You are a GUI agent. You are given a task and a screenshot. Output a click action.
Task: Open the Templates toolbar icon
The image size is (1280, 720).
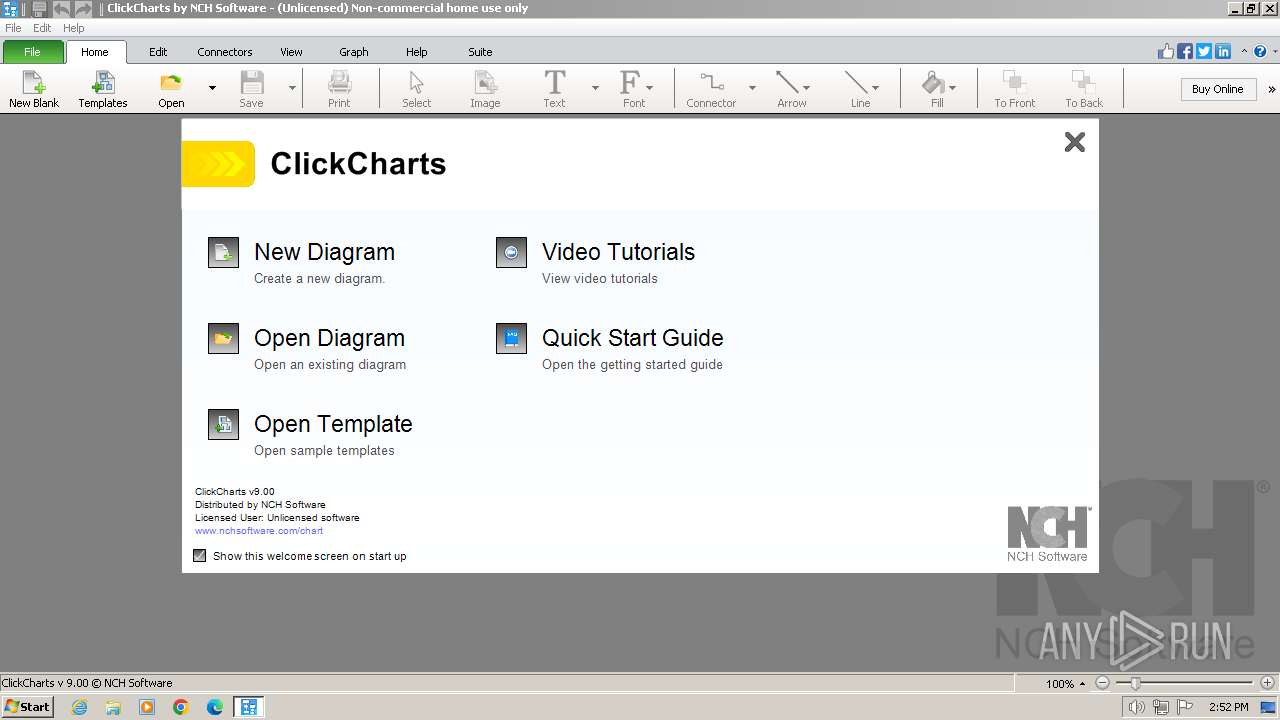103,89
